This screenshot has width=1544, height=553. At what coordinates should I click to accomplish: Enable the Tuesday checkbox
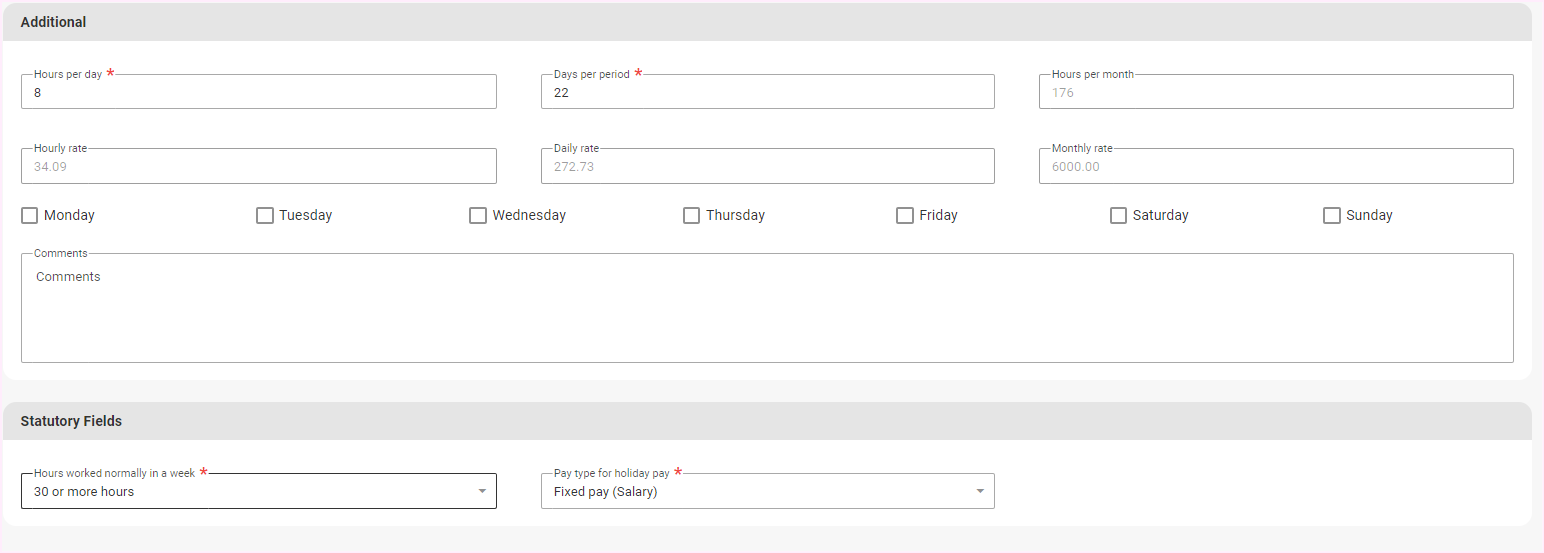pos(265,216)
